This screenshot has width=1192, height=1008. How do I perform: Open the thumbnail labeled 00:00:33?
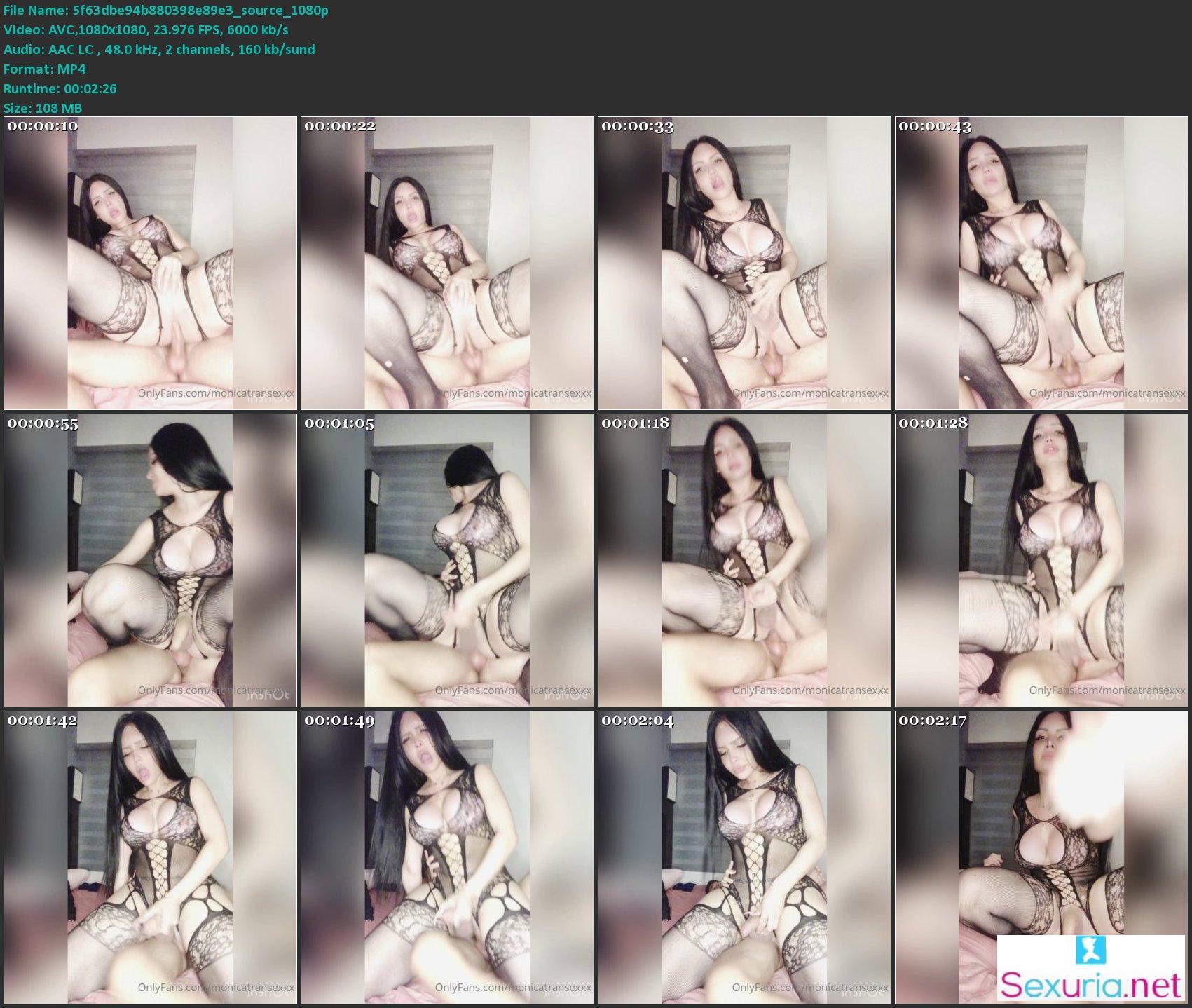[744, 263]
